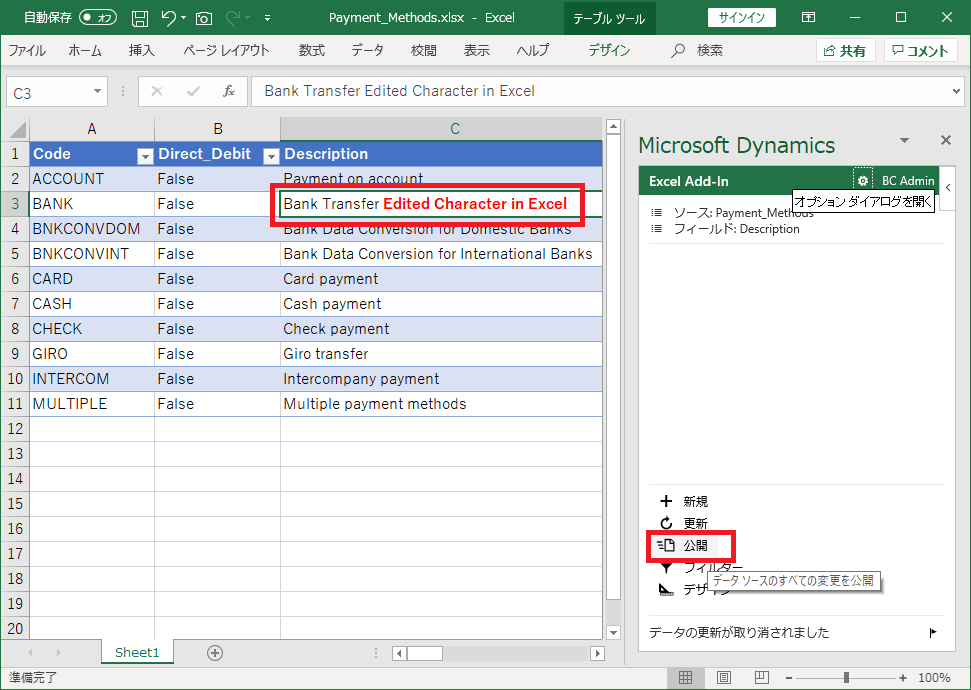Switch to Page Break Preview in status bar

(x=762, y=678)
